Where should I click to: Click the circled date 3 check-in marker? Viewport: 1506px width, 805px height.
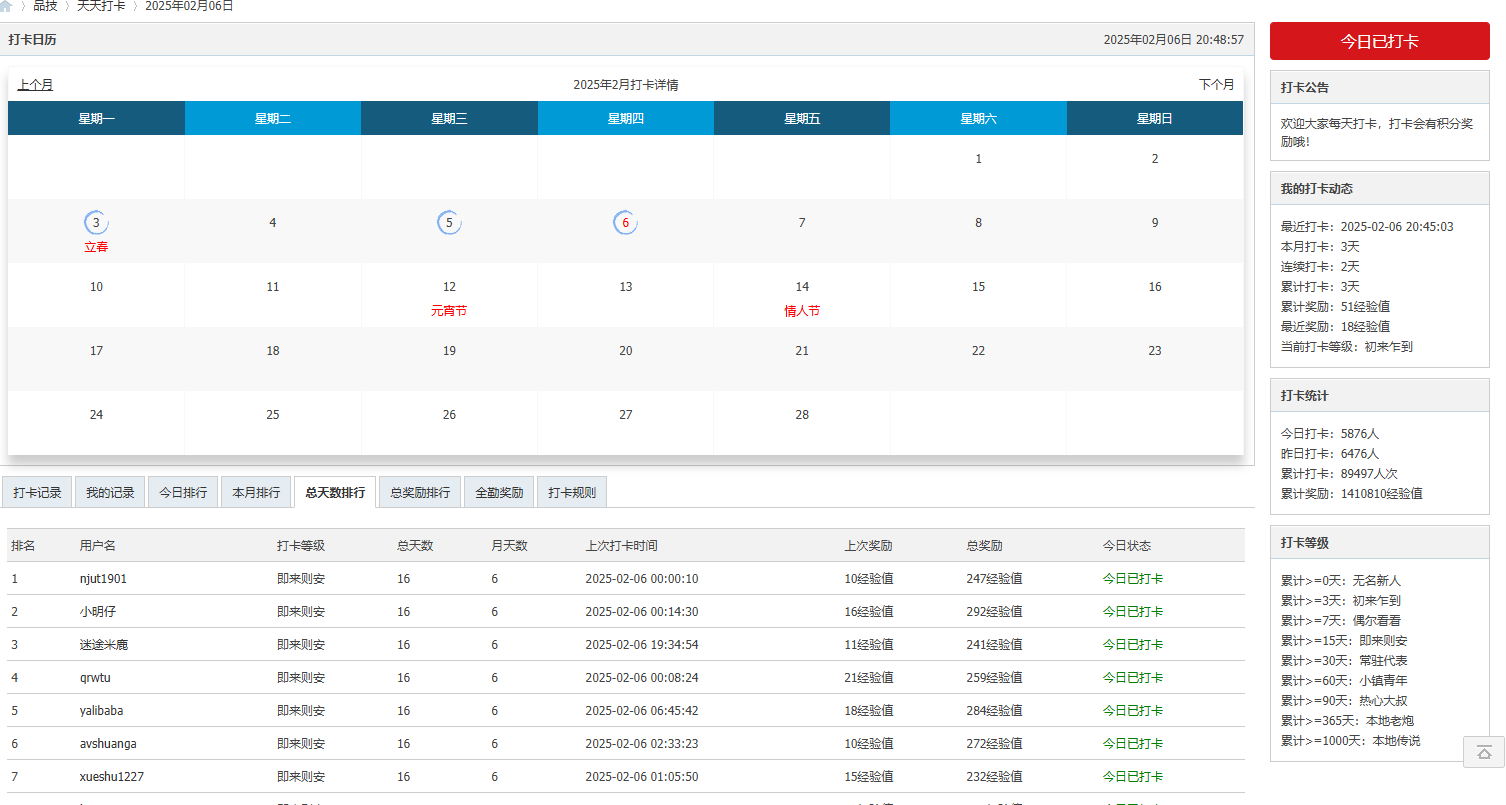coord(96,223)
